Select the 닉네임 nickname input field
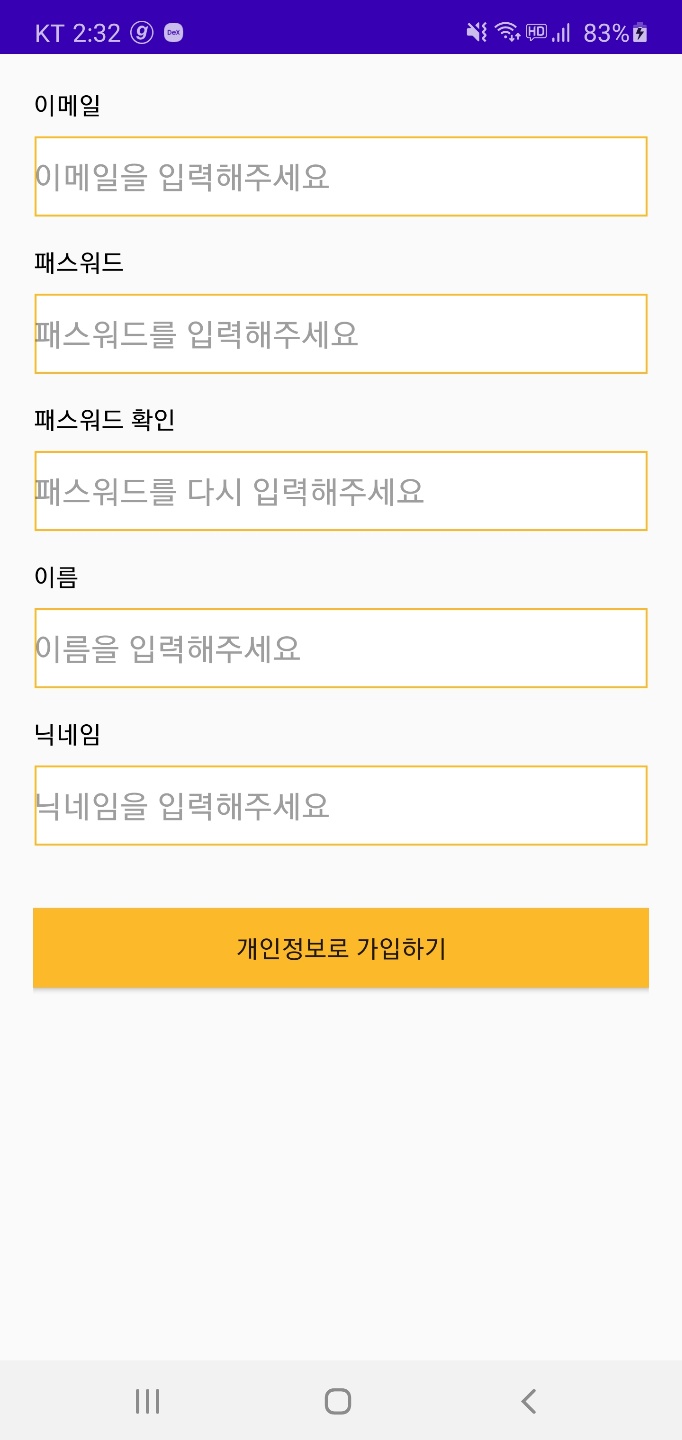 [341, 805]
